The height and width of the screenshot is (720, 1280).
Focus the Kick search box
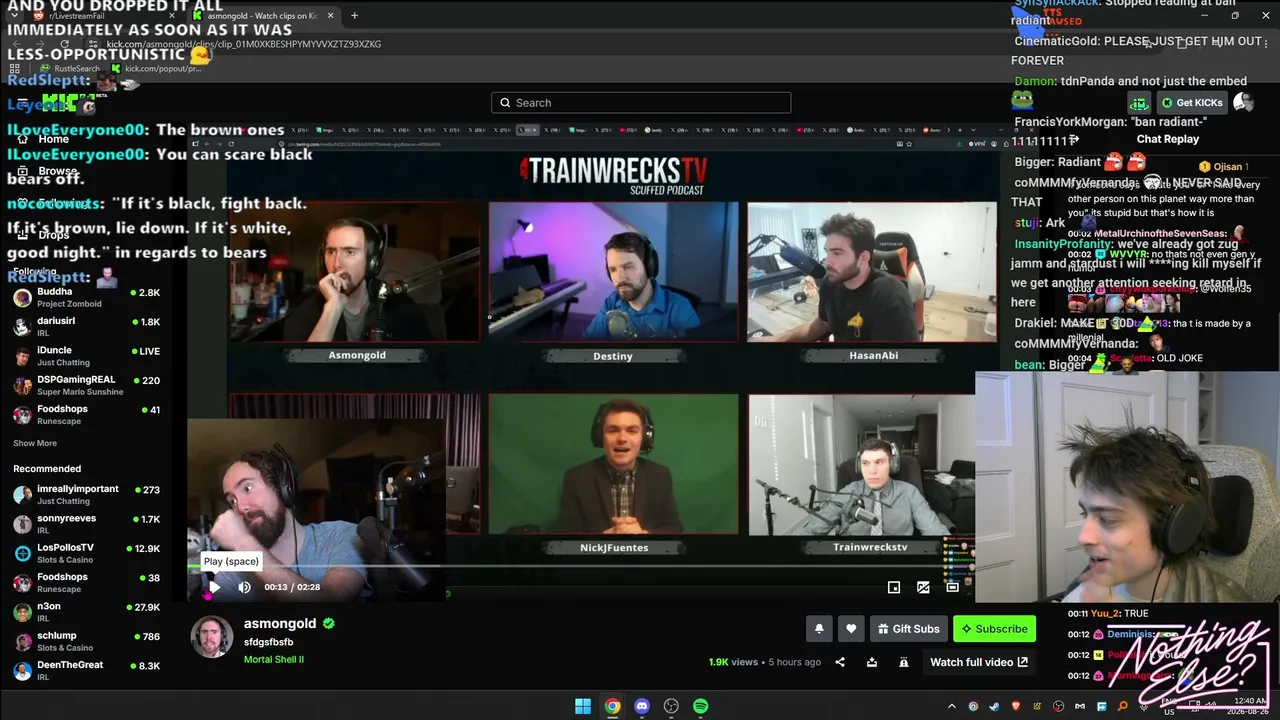[641, 103]
